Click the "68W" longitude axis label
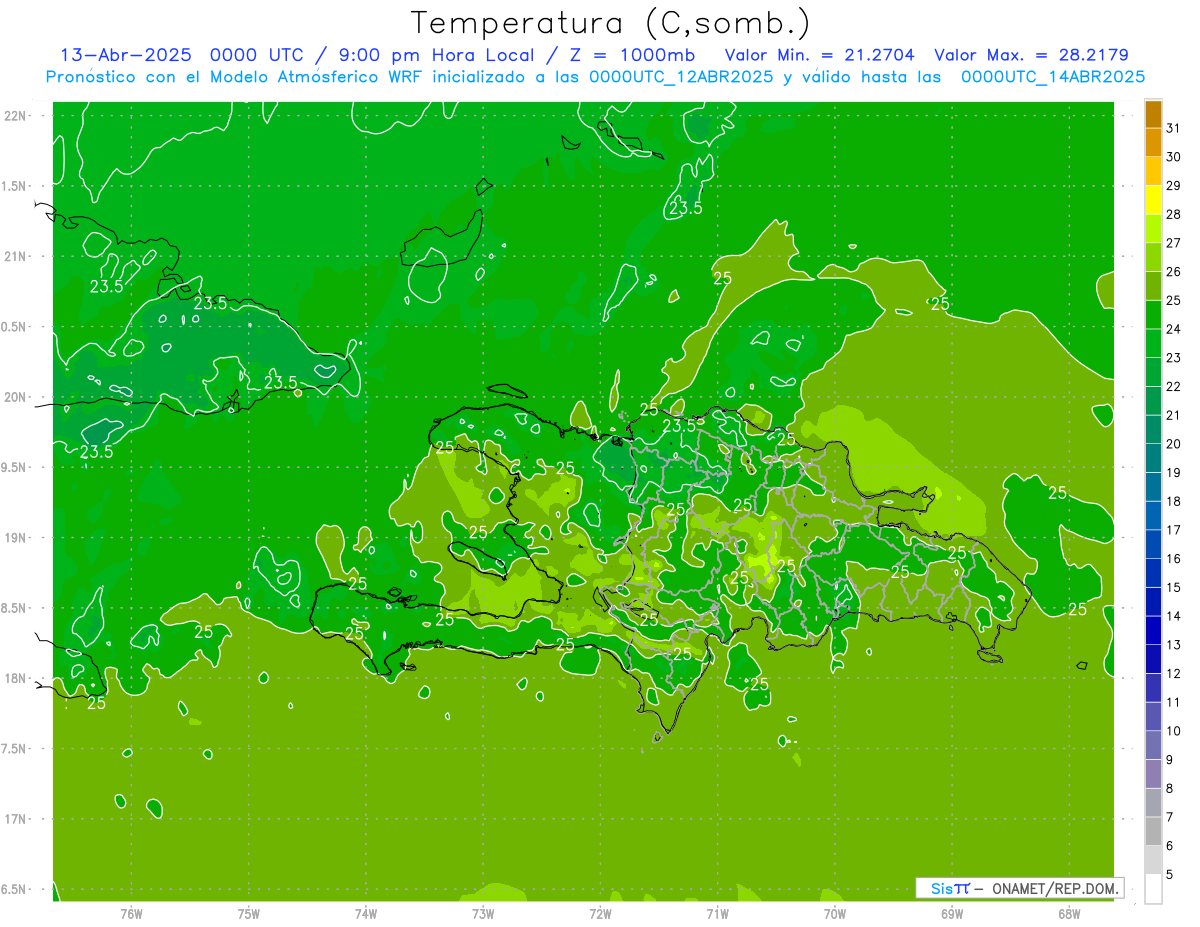 pyautogui.click(x=1069, y=913)
